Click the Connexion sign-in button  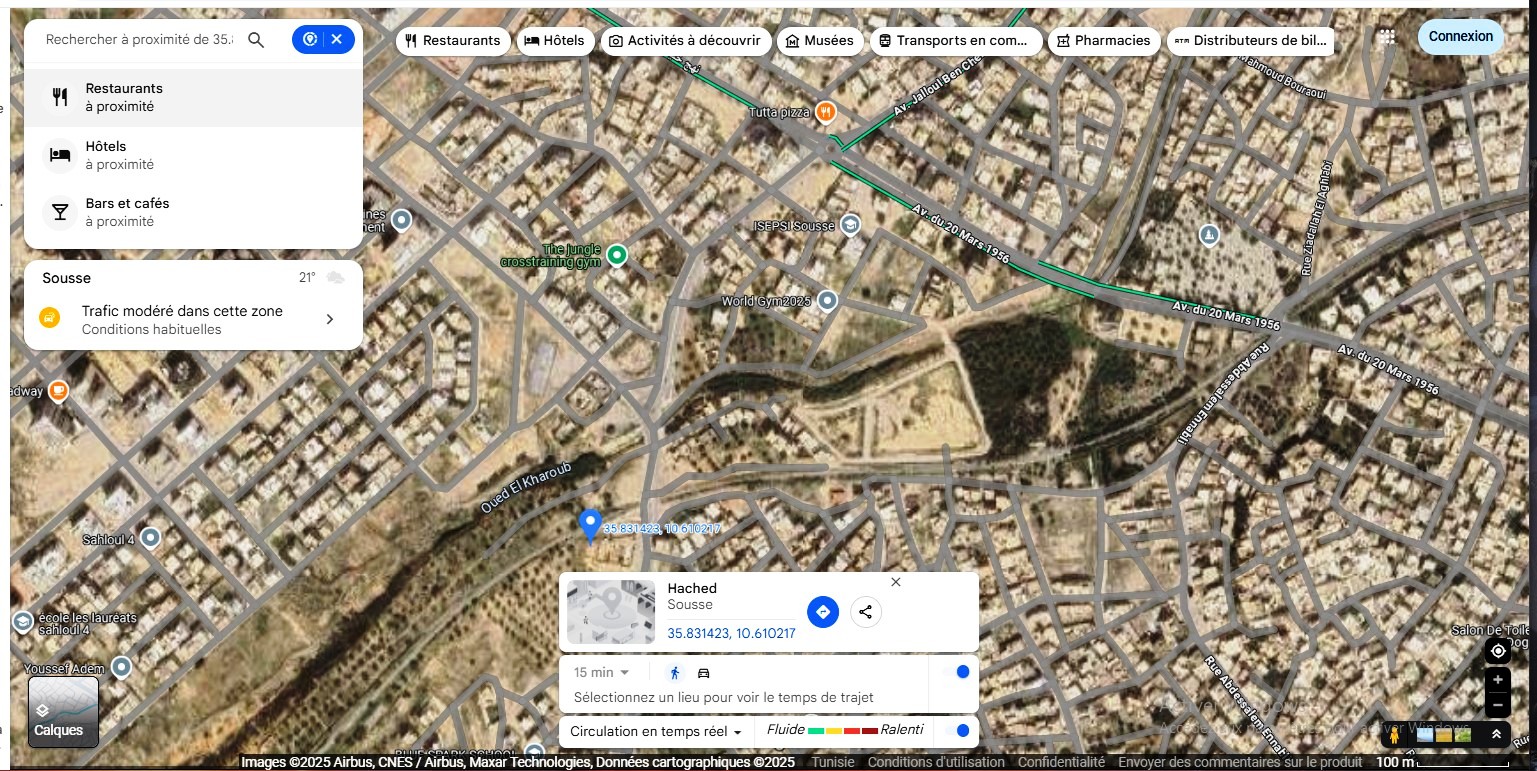pos(1460,37)
